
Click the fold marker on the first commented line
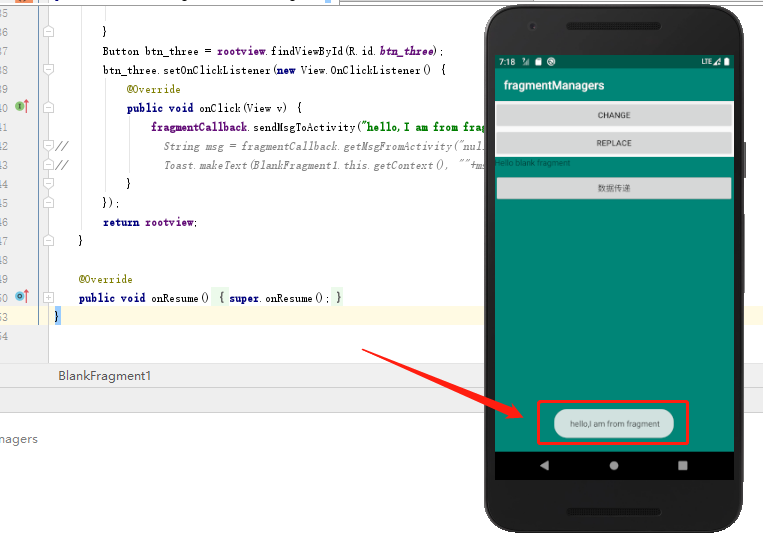click(x=49, y=145)
